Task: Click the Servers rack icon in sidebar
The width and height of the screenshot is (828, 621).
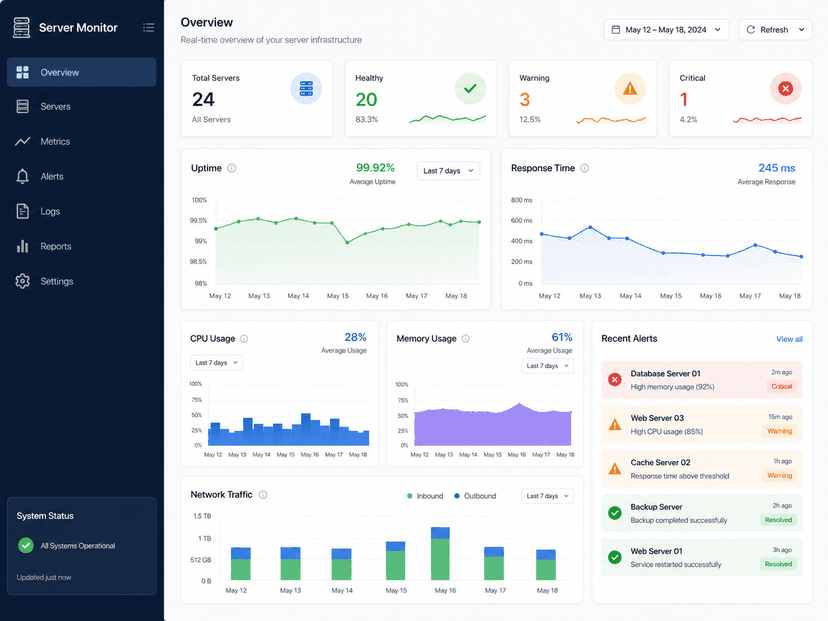Action: (x=22, y=106)
